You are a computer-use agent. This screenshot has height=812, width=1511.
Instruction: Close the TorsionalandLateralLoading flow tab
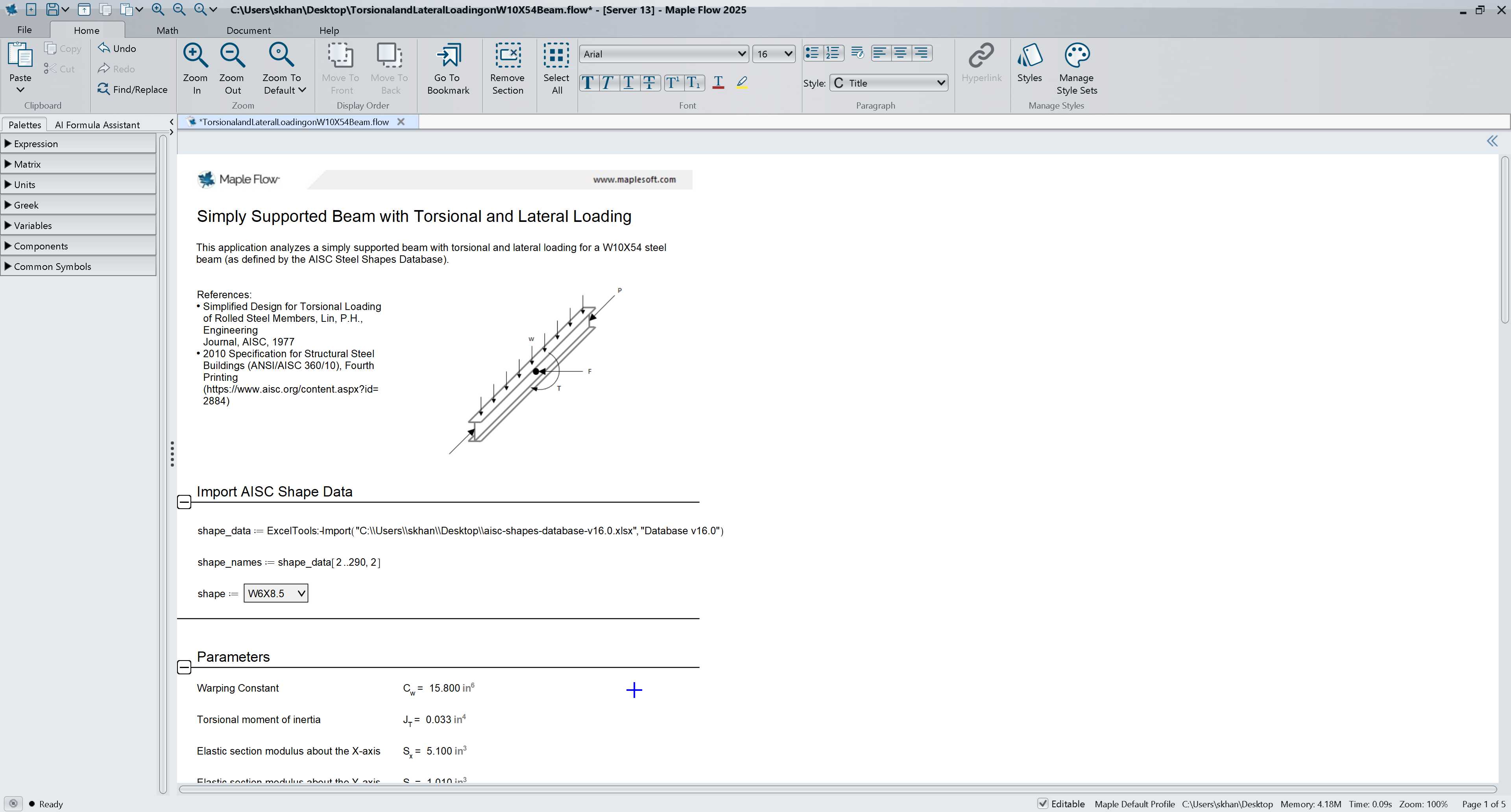tap(401, 122)
